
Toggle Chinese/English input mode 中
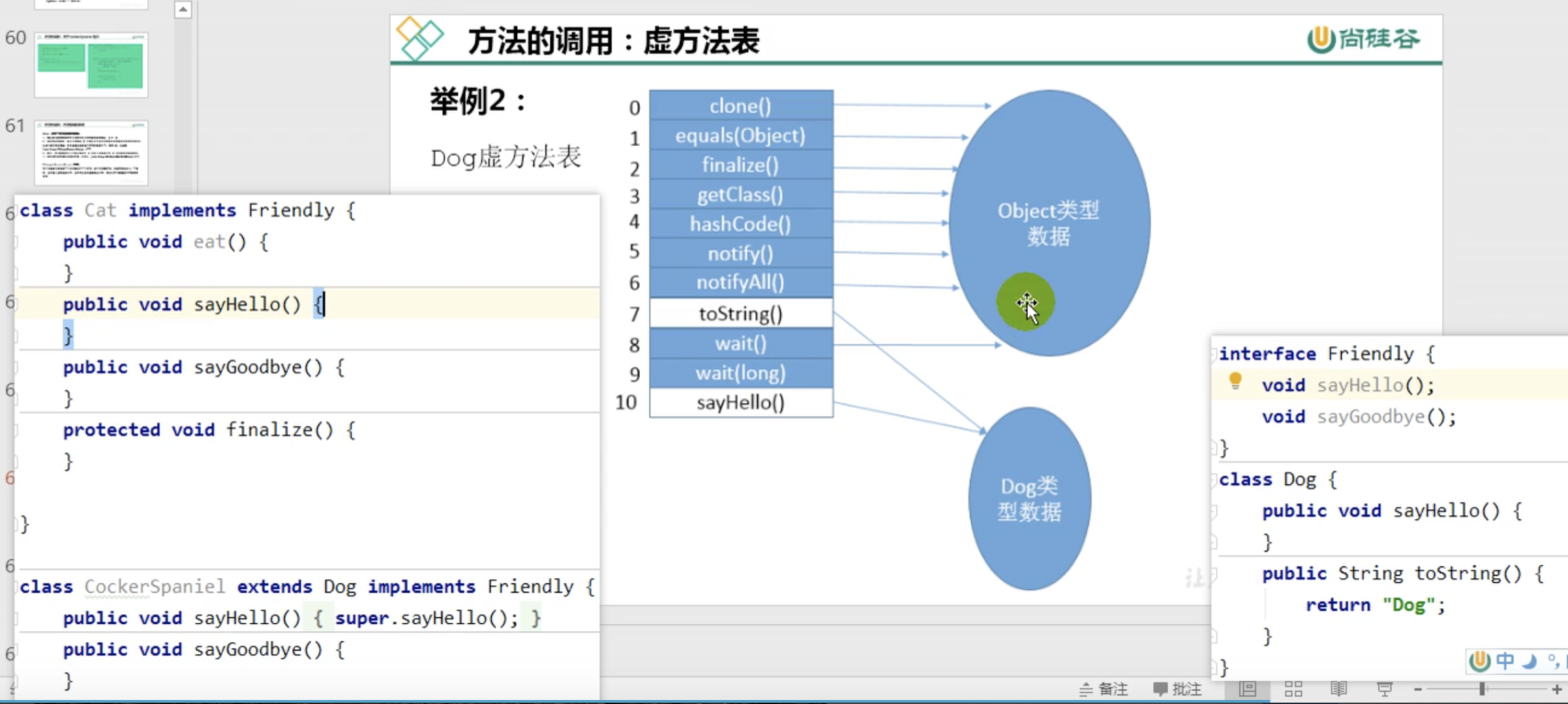pos(1505,661)
